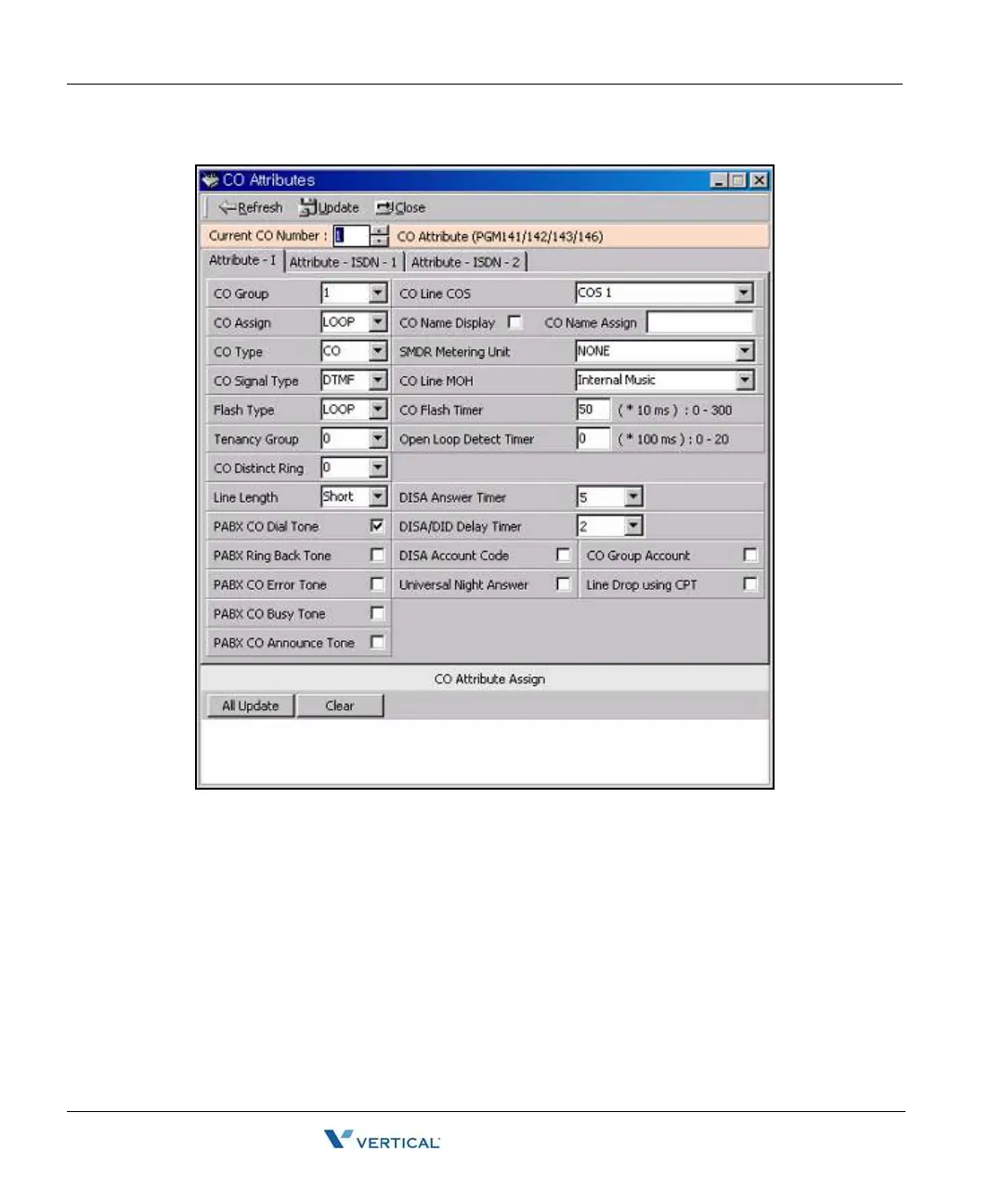
Task: Open the CO Type dropdown
Action: click(378, 351)
